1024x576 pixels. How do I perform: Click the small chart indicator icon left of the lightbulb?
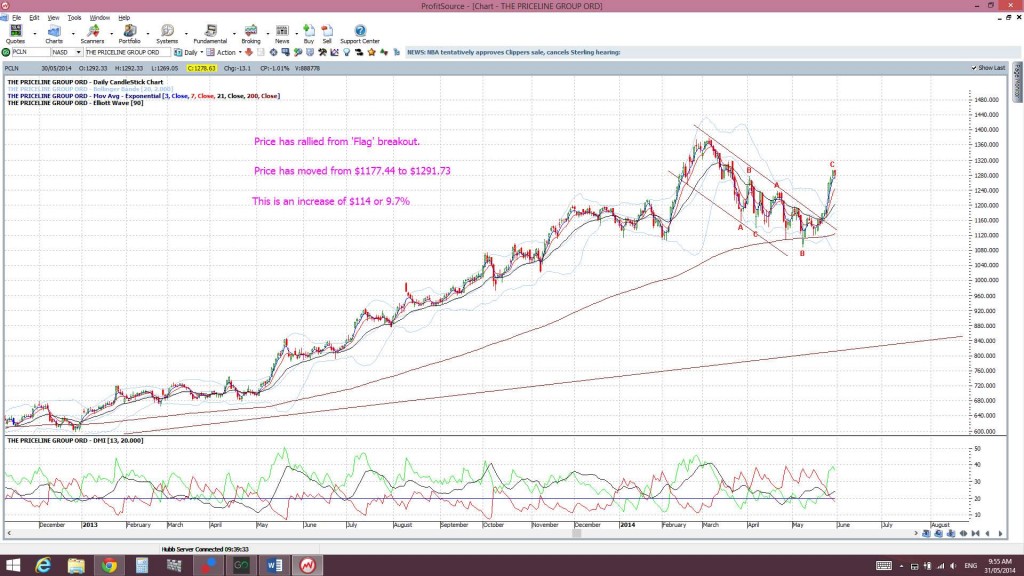pos(334,52)
